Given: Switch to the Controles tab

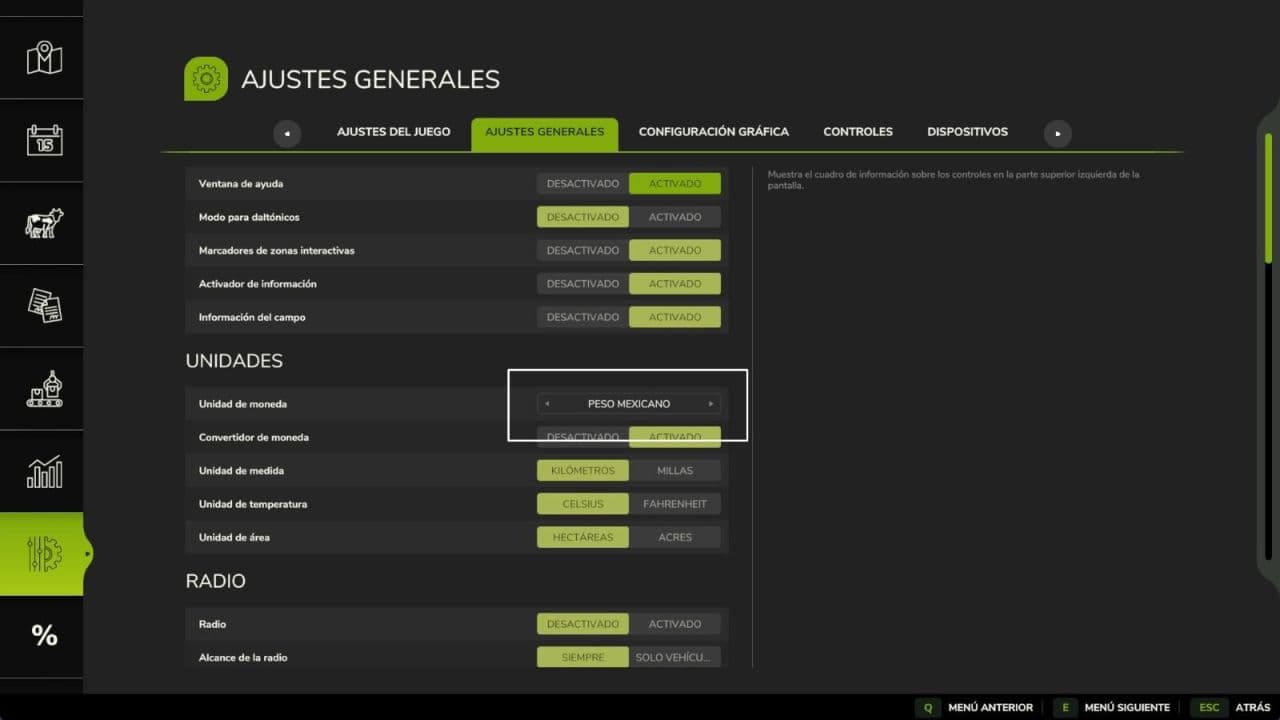Looking at the screenshot, I should [x=858, y=132].
